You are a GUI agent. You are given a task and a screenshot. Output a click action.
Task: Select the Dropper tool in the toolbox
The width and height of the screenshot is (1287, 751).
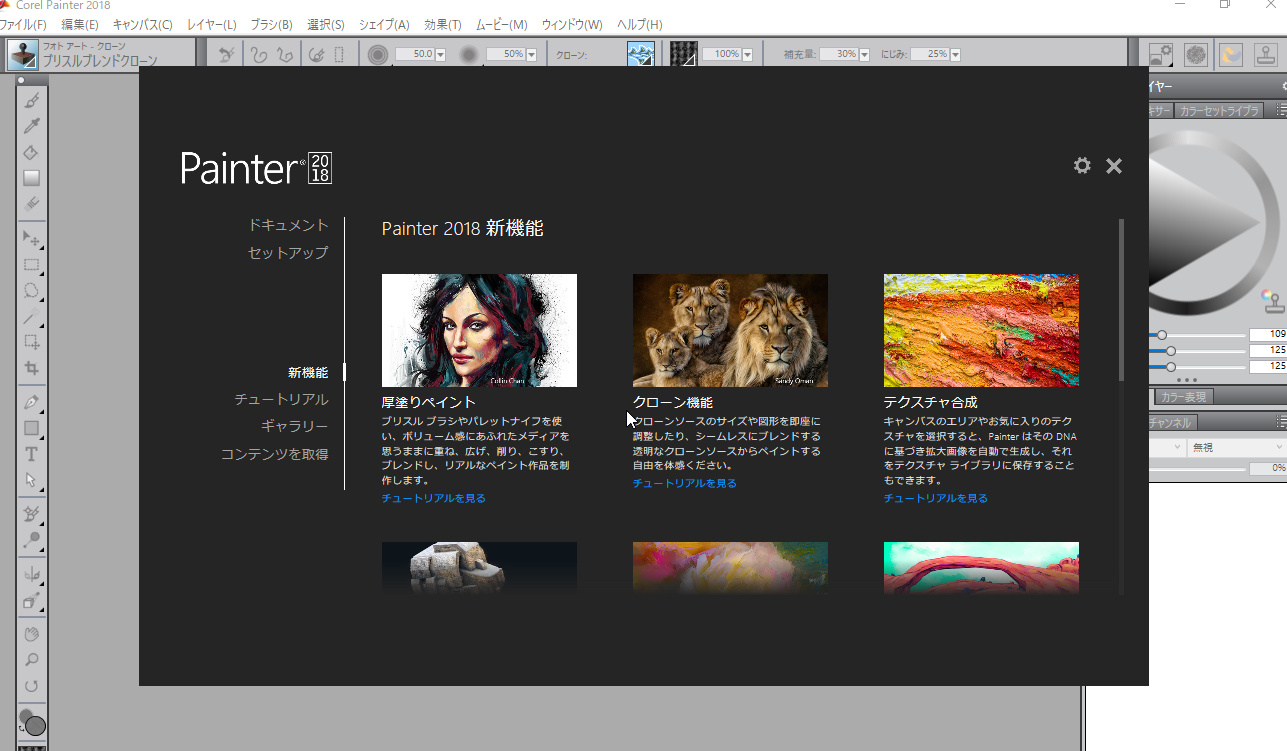click(x=31, y=126)
